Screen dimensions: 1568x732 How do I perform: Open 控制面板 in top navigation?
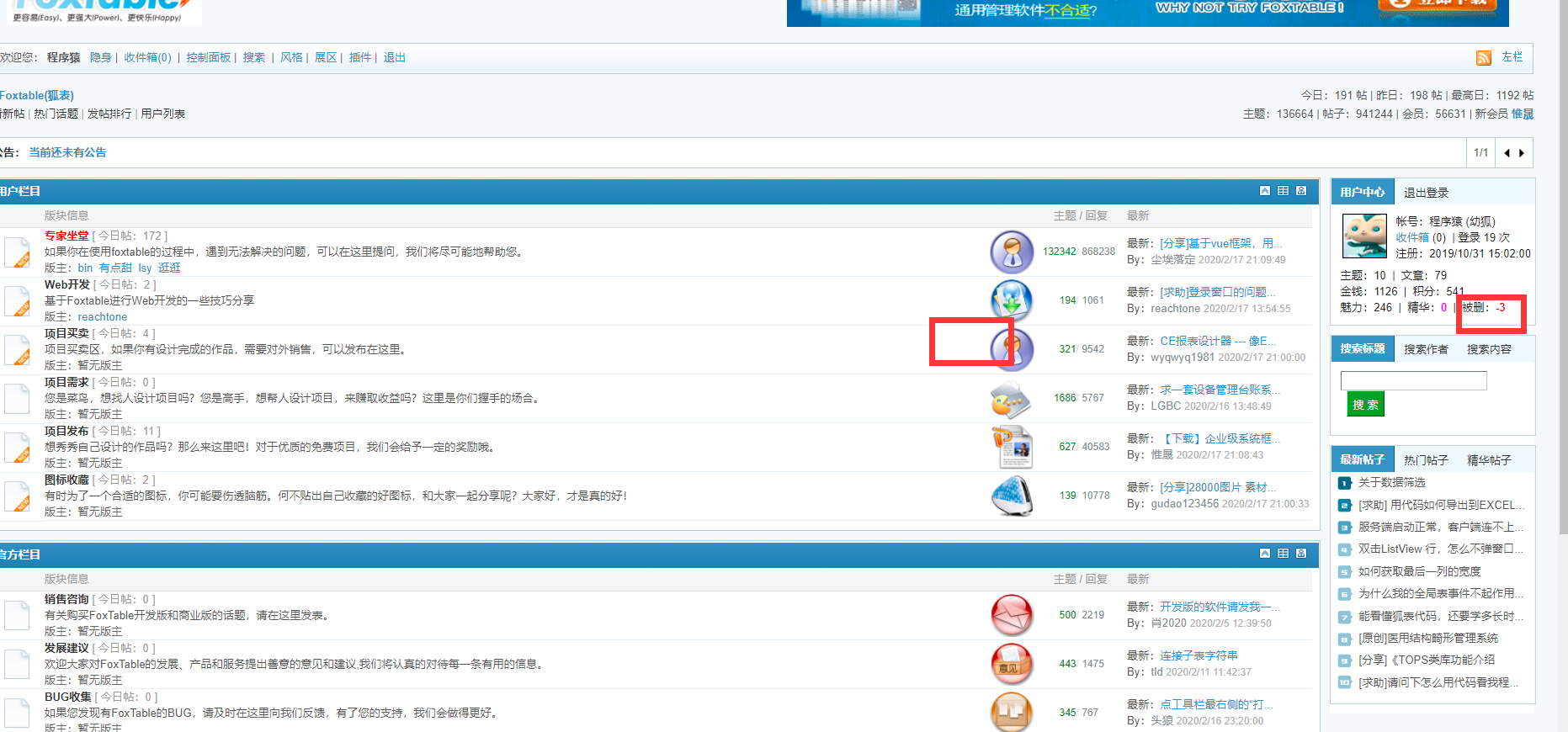pyautogui.click(x=208, y=57)
